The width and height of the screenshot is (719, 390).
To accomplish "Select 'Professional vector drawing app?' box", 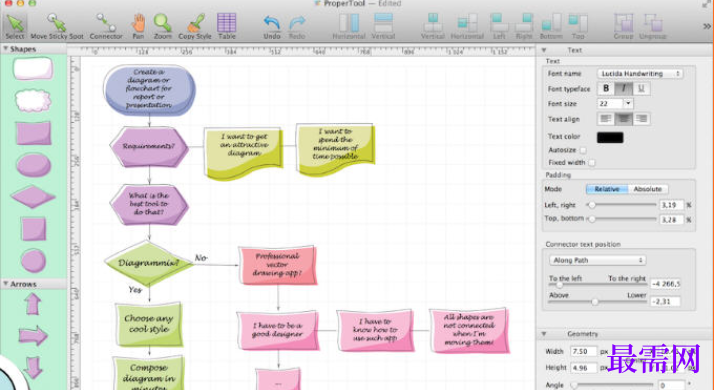I will (277, 264).
